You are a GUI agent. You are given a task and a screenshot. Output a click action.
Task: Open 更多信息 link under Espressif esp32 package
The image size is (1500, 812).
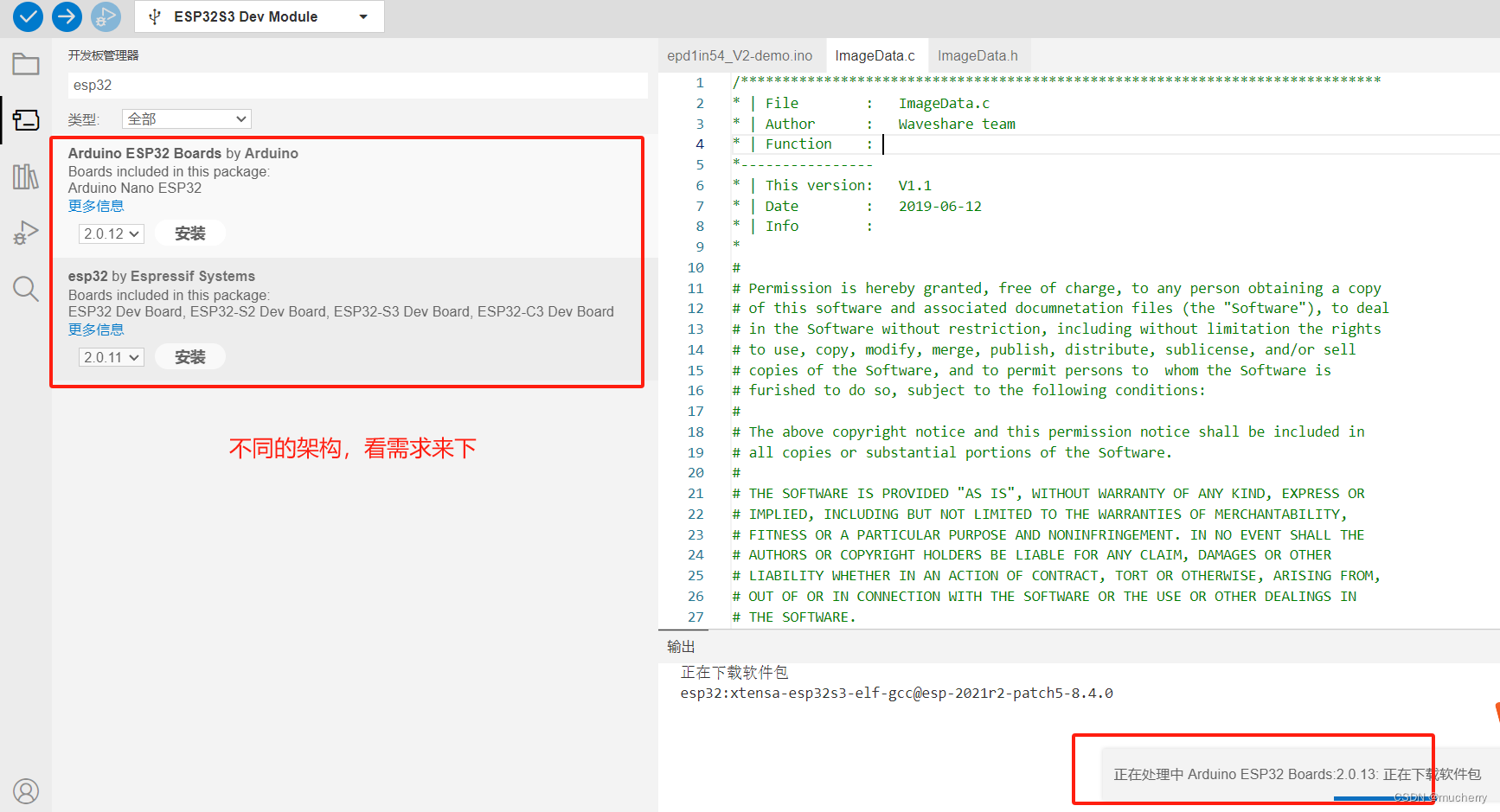[96, 329]
